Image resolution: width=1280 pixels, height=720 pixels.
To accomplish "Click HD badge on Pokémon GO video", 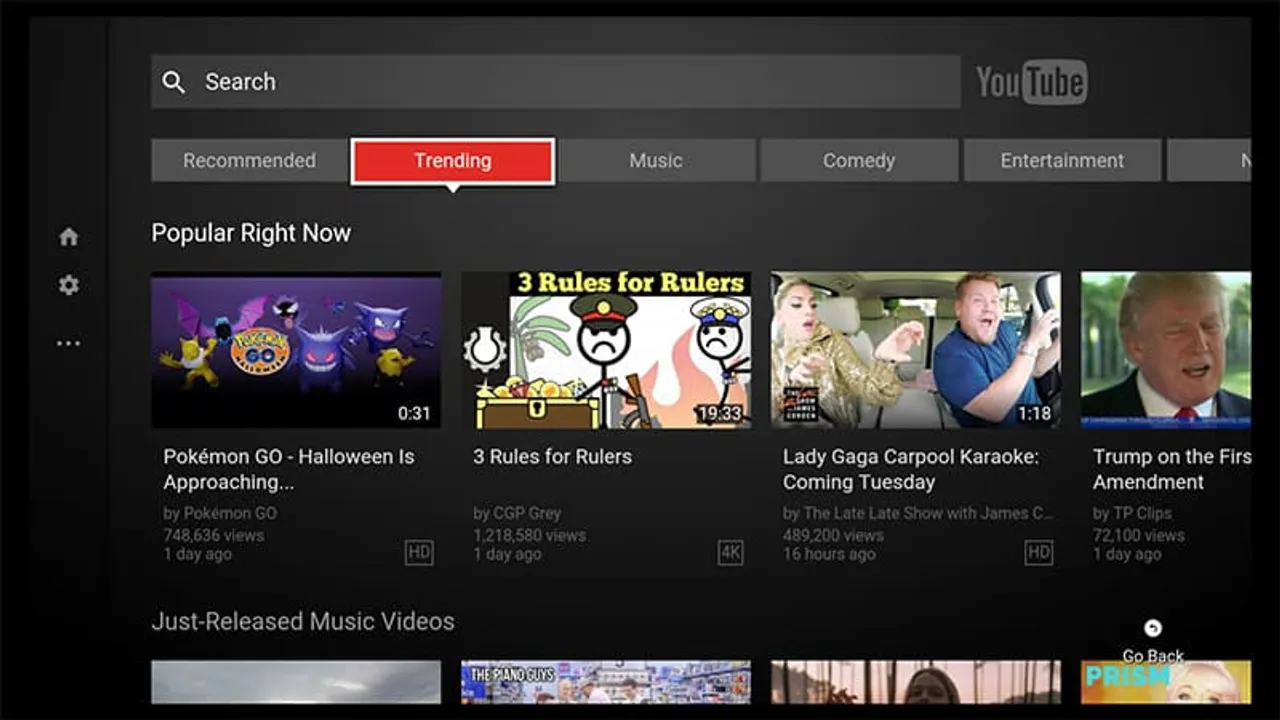I will click(420, 552).
